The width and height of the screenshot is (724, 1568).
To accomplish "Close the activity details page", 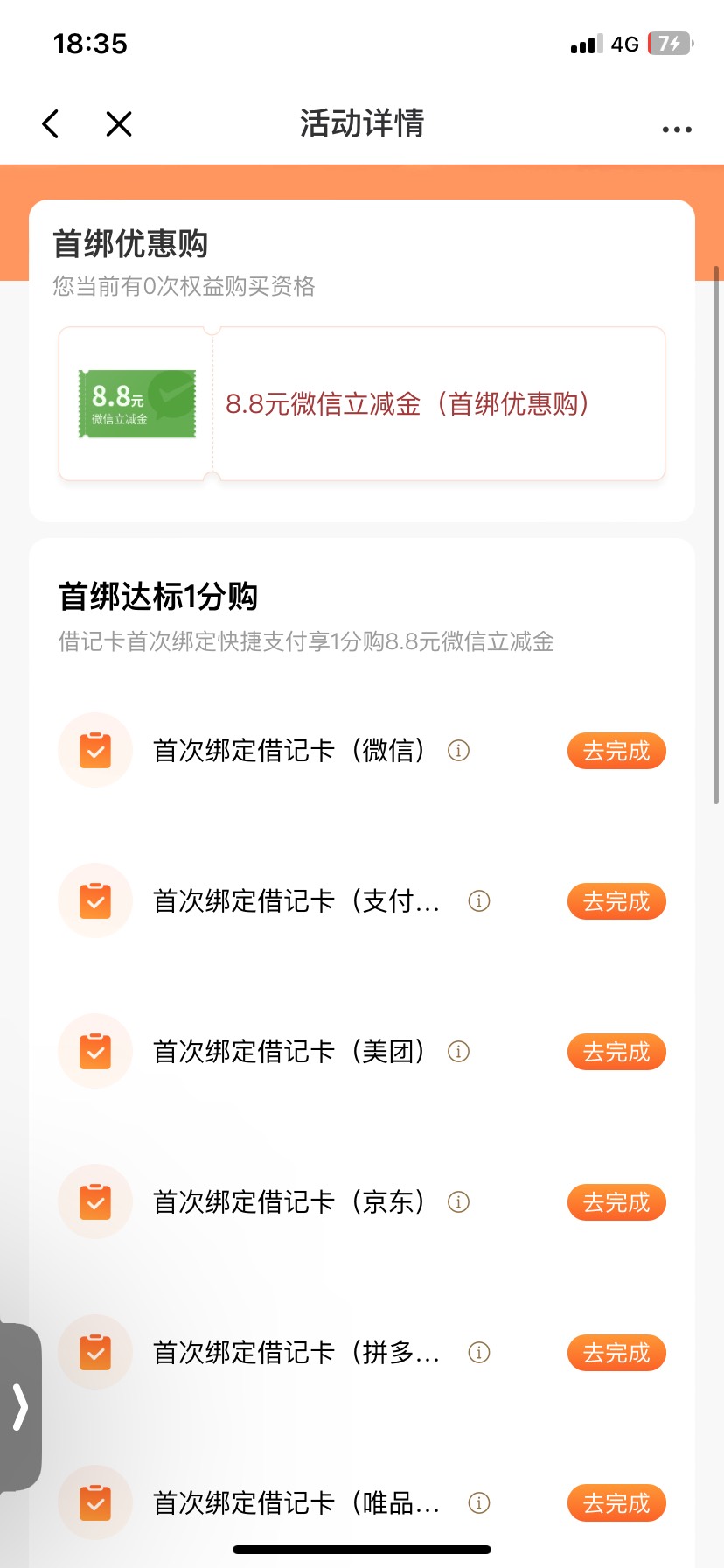I will click(x=119, y=124).
